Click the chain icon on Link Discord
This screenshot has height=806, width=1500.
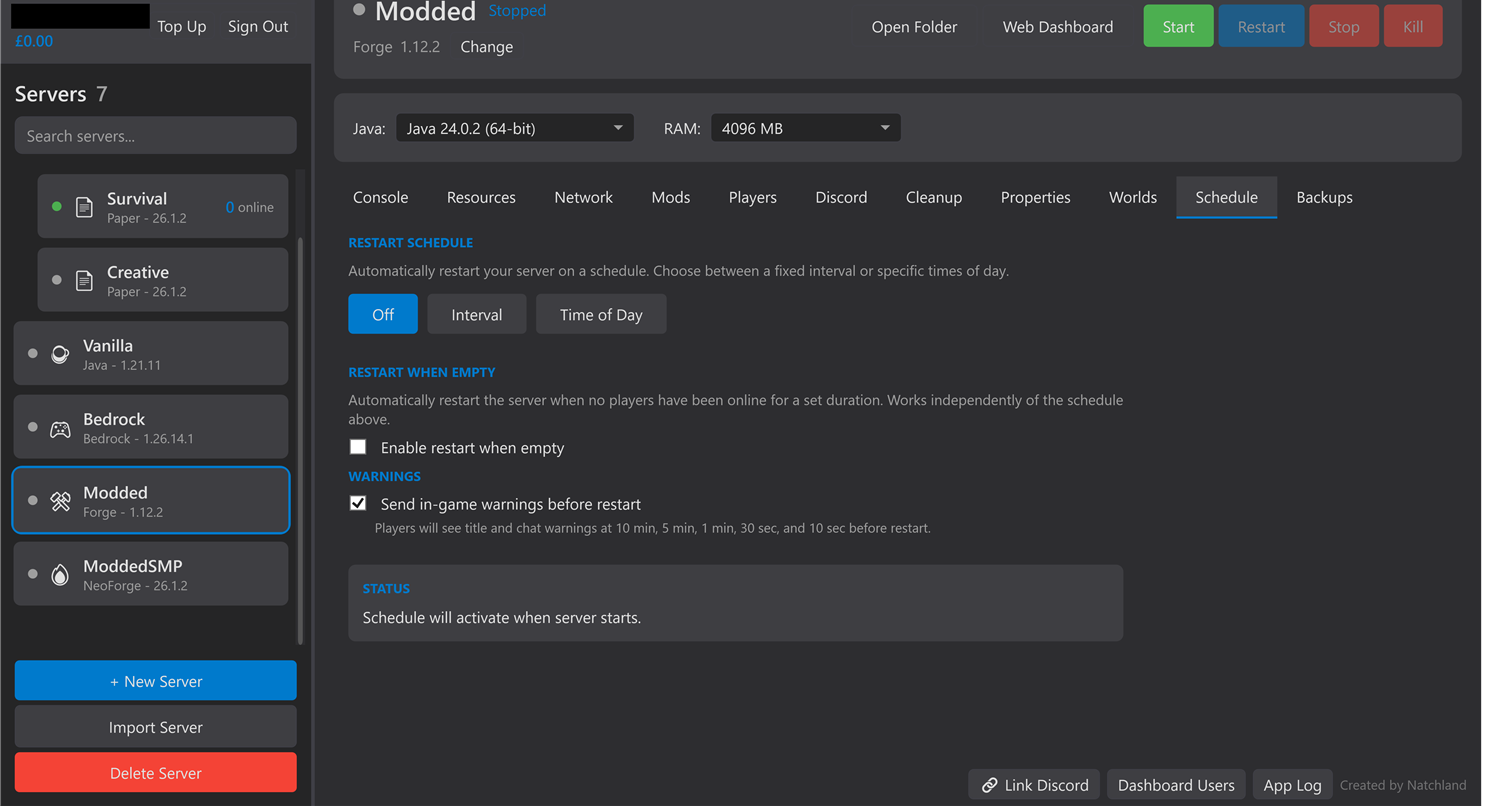point(990,785)
